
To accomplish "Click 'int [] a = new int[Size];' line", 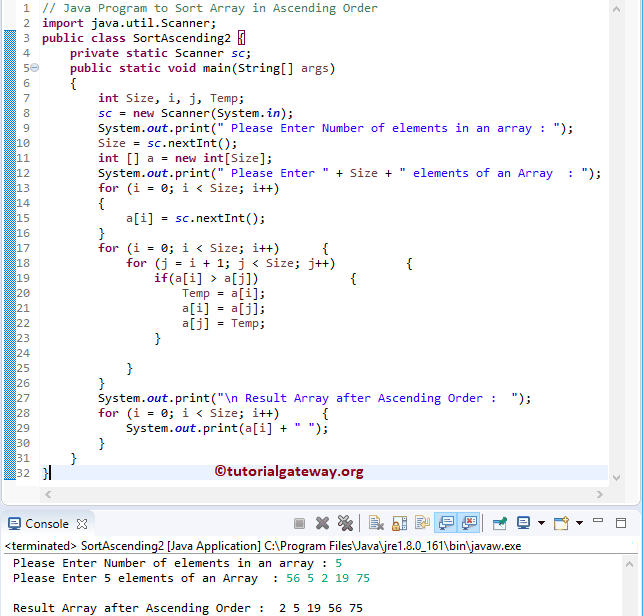I will point(185,158).
